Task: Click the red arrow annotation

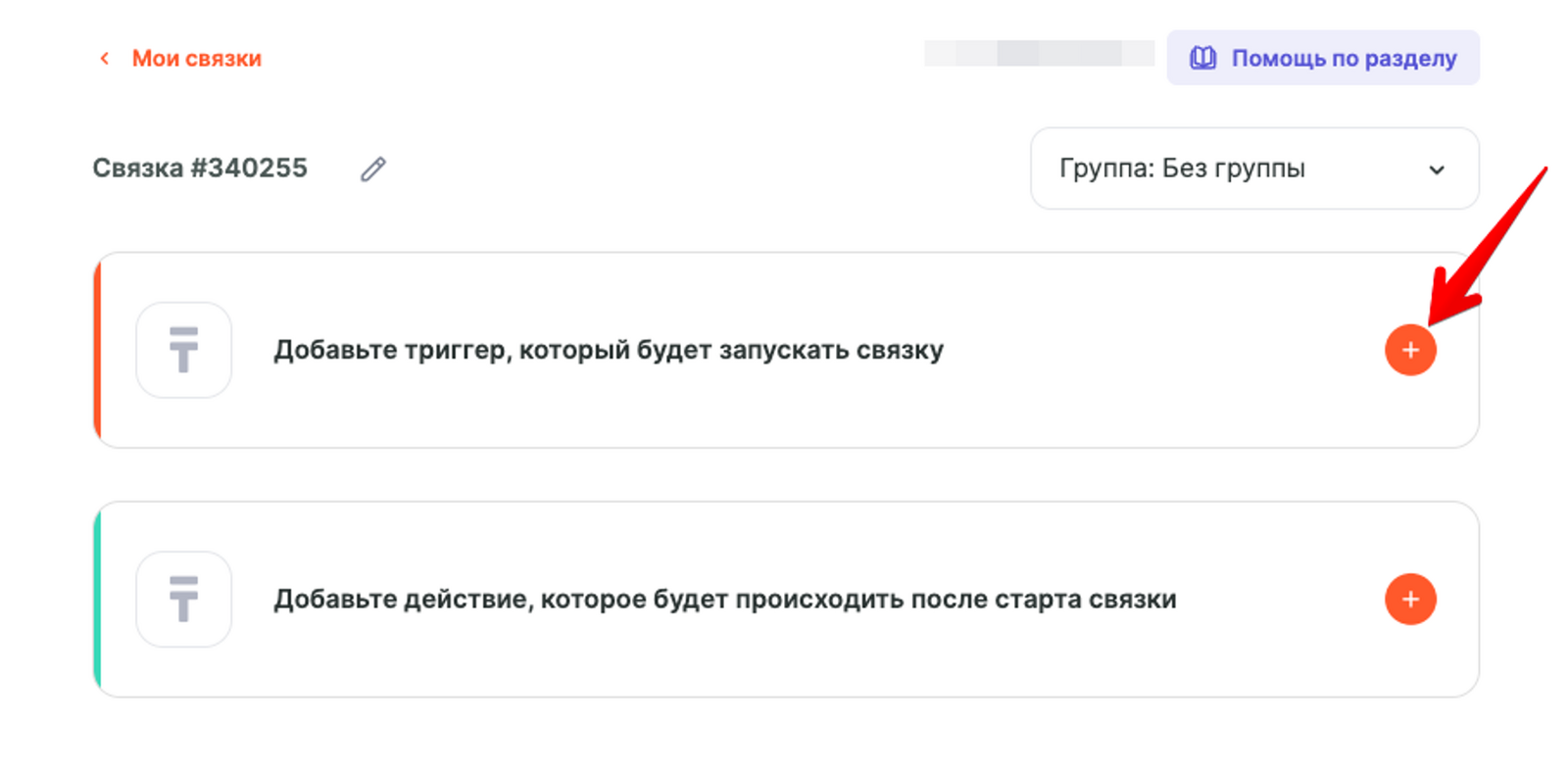Action: (x=1490, y=245)
